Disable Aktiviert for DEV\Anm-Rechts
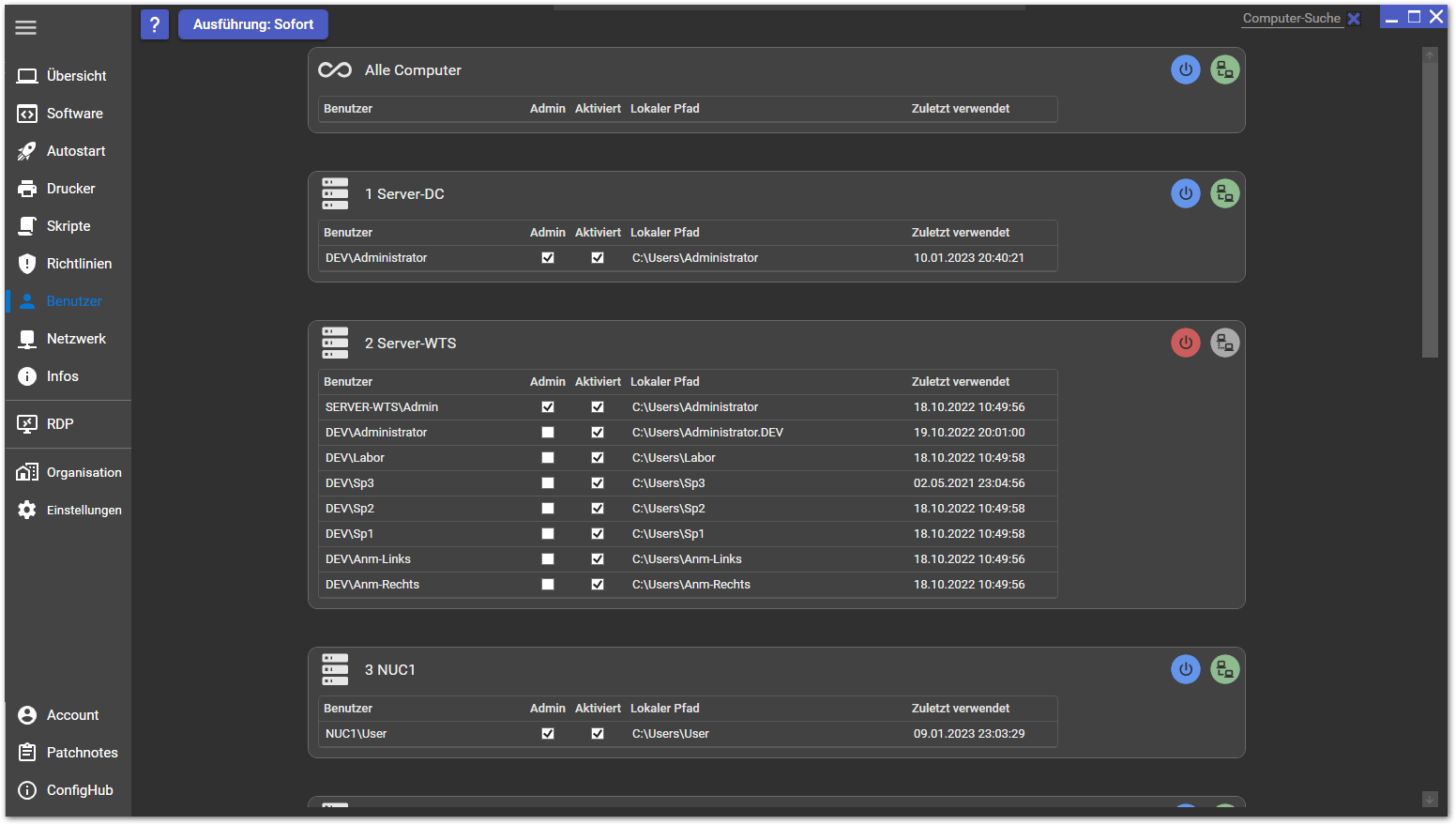Image resolution: width=1456 pixels, height=825 pixels. [x=598, y=585]
